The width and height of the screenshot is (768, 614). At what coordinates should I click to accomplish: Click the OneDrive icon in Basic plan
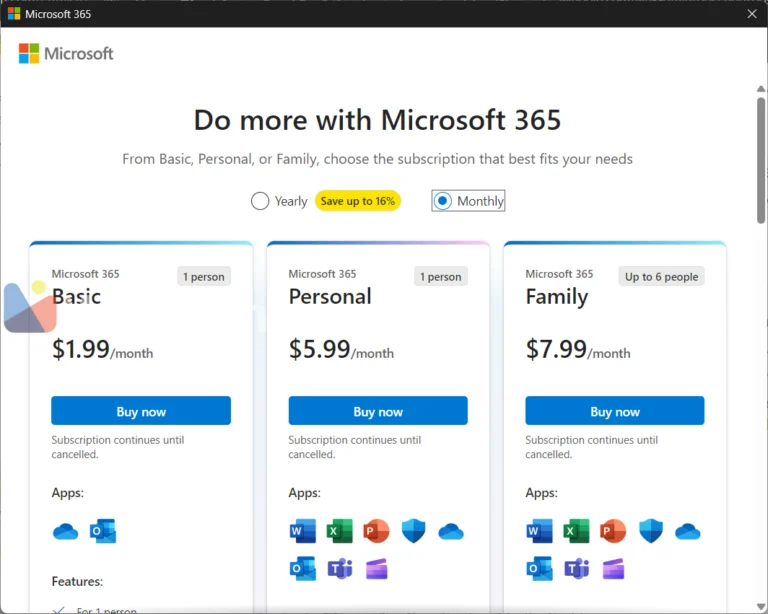[65, 531]
